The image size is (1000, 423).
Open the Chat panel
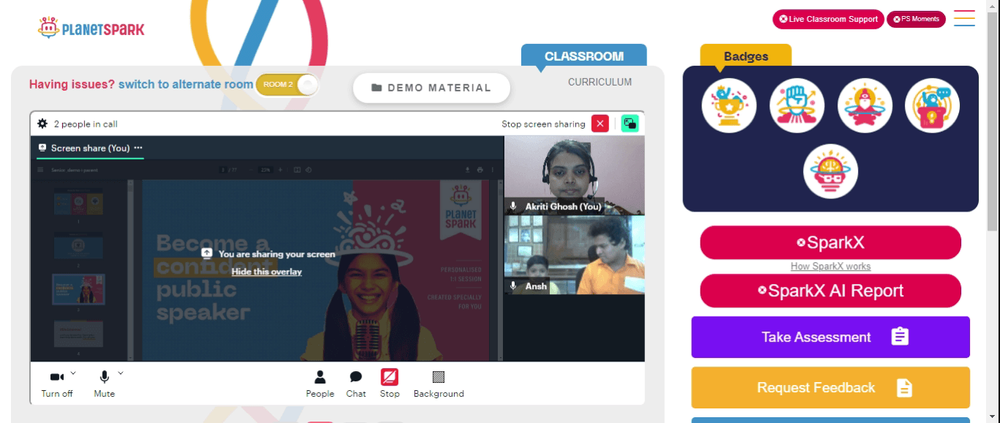[356, 384]
